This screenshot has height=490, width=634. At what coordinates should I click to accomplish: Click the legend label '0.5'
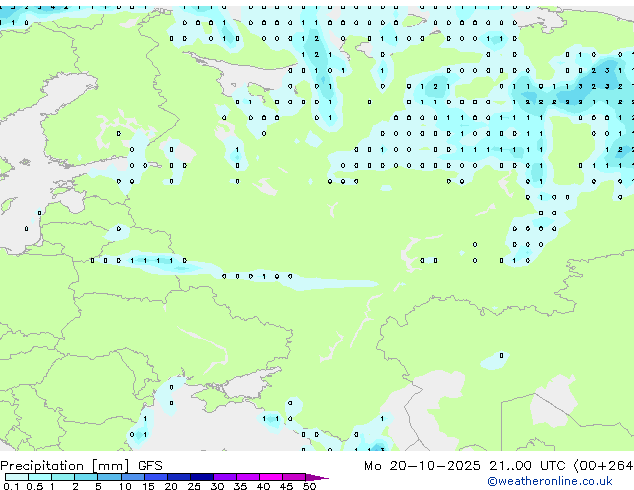(35, 486)
